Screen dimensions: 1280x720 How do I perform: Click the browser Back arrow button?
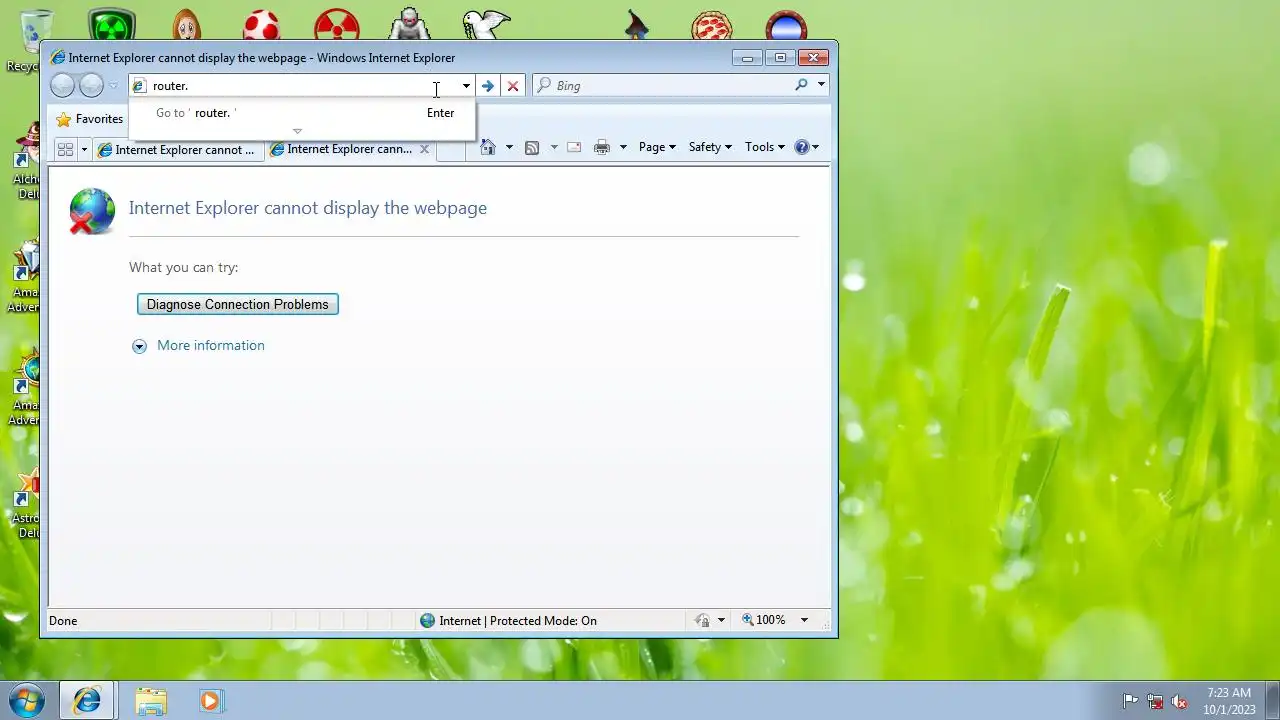[62, 86]
